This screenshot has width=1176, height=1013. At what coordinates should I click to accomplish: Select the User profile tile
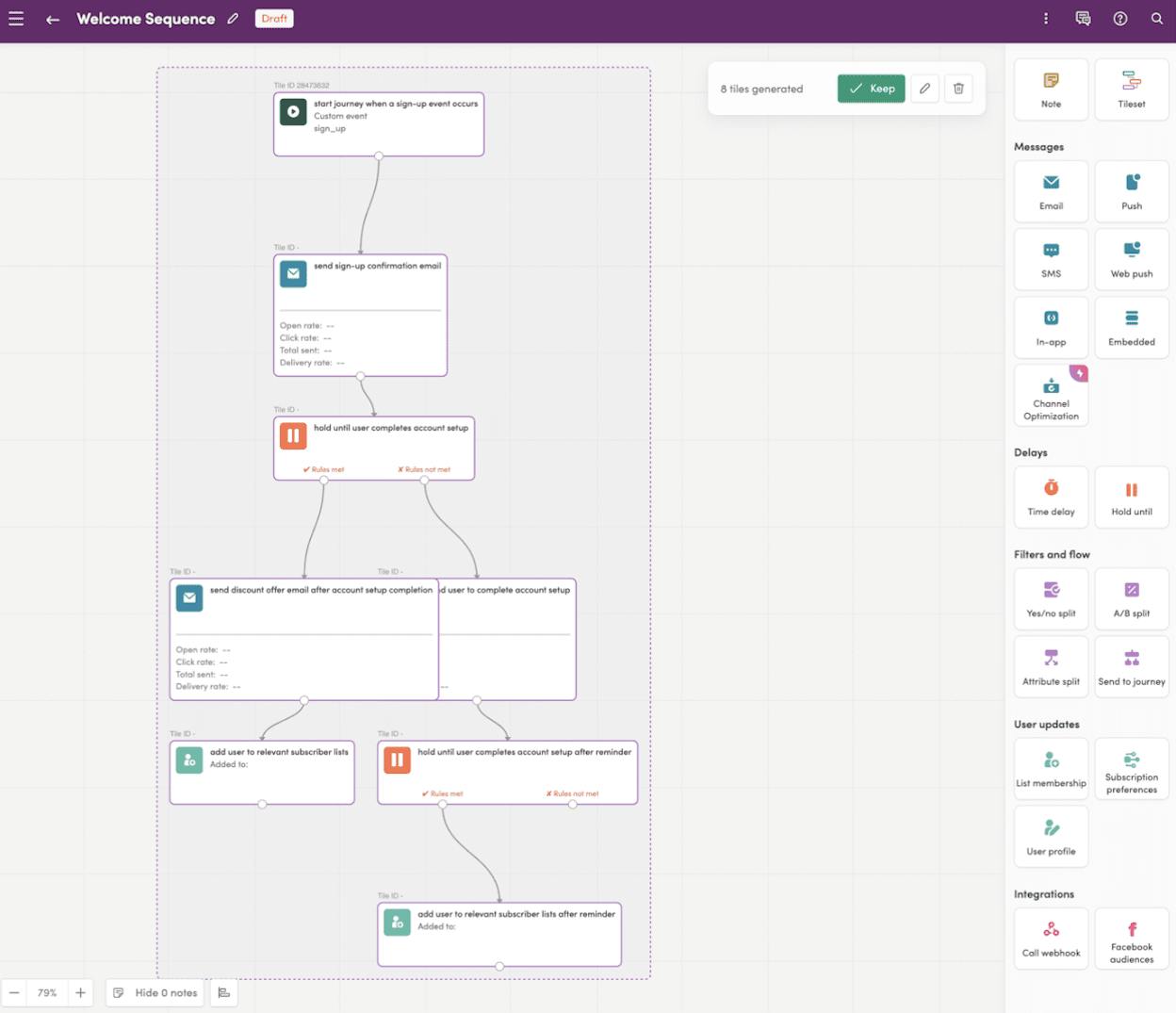point(1051,837)
